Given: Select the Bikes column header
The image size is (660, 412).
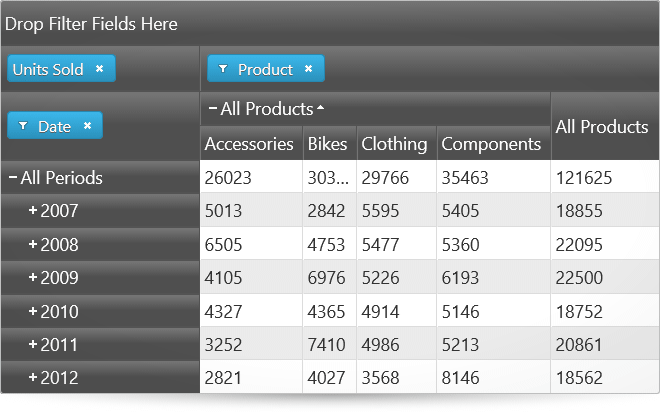Looking at the screenshot, I should (327, 144).
